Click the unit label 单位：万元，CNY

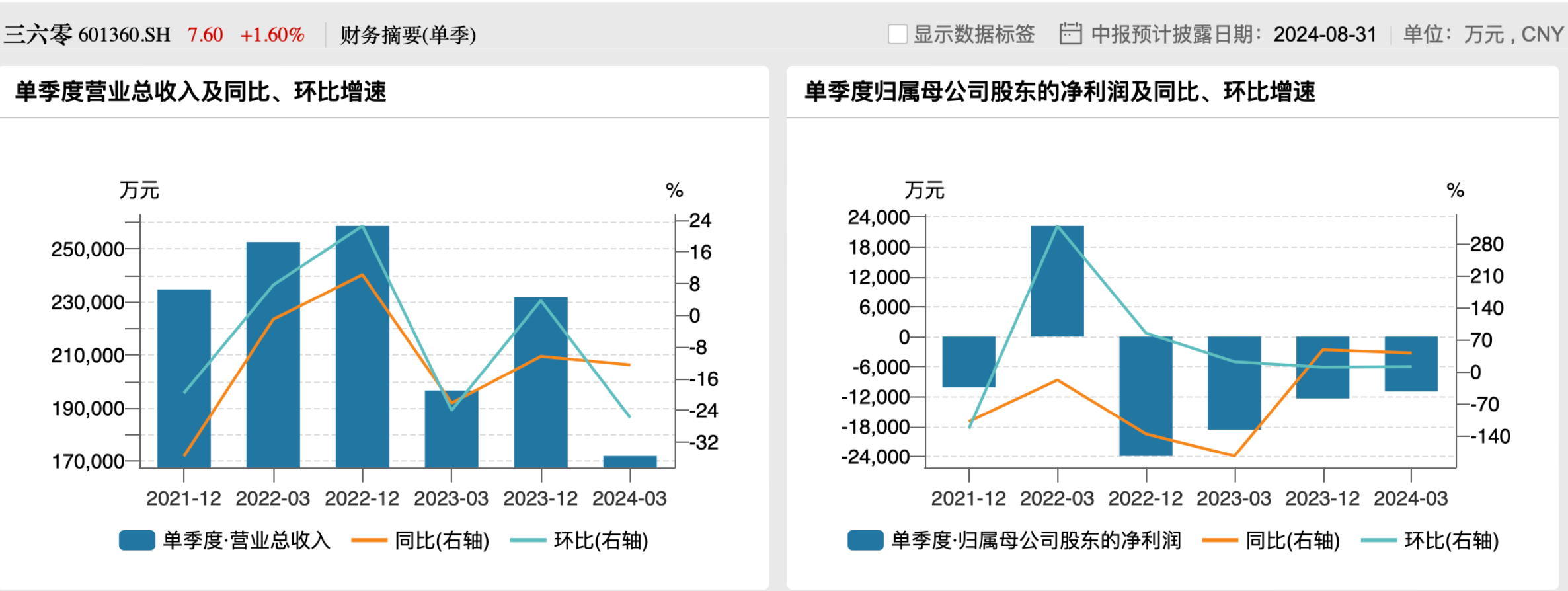pyautogui.click(x=1483, y=34)
